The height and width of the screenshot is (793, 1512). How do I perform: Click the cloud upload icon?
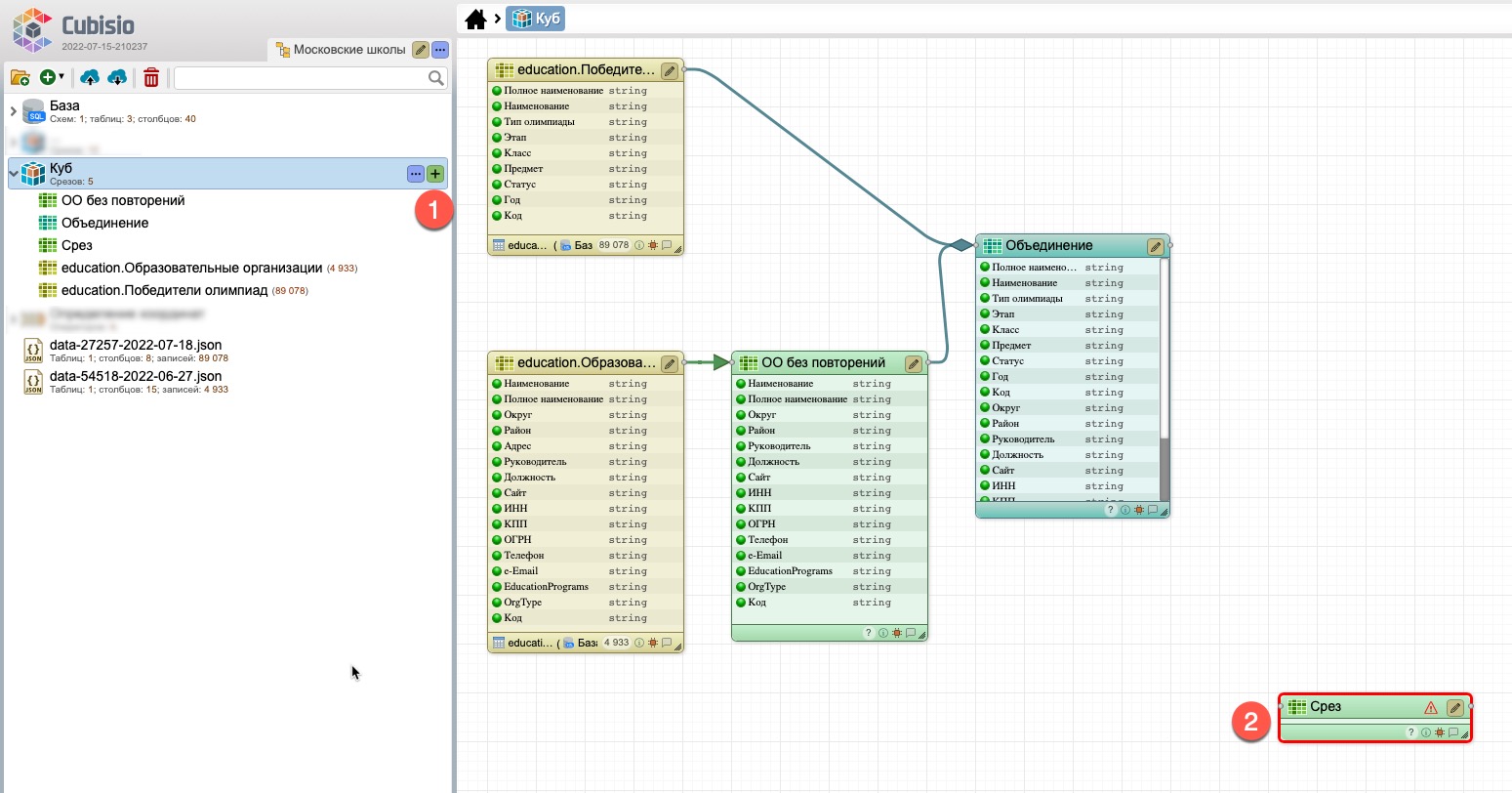pos(90,77)
